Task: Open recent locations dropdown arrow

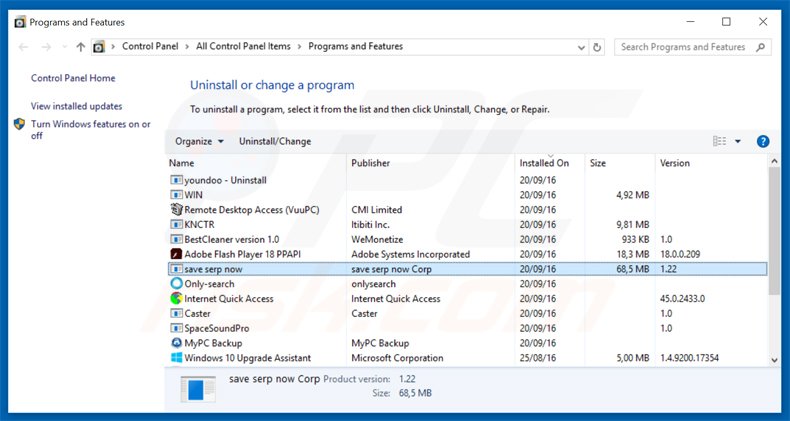Action: point(64,47)
